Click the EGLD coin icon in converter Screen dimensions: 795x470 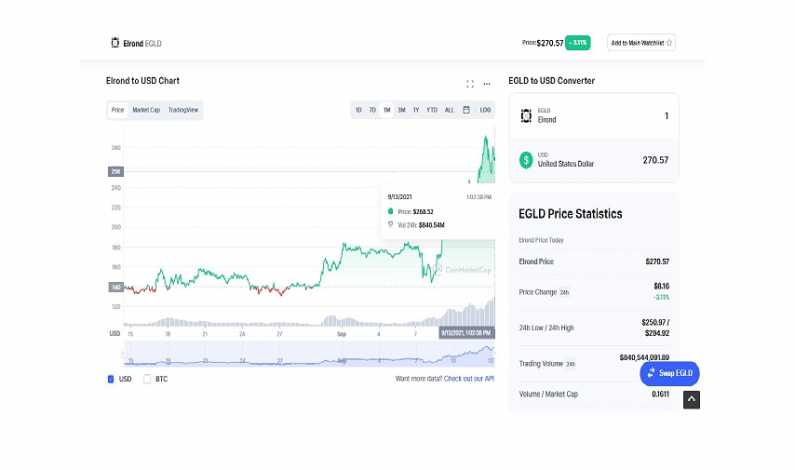526,116
